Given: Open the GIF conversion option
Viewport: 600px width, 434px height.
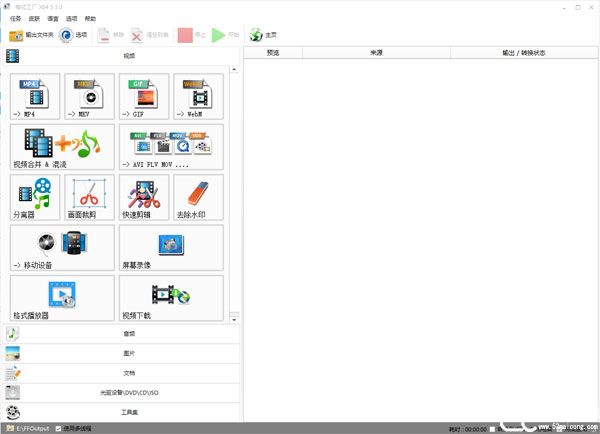Looking at the screenshot, I should [144, 96].
